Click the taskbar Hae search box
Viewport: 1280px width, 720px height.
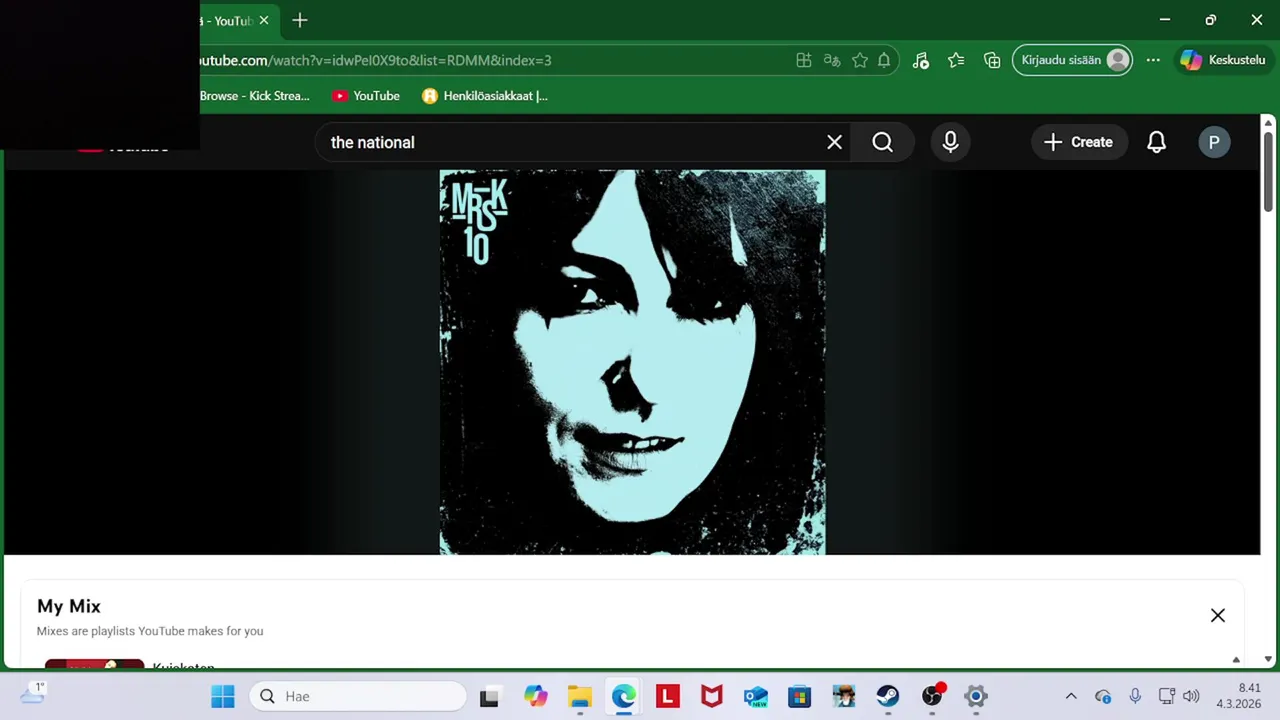(x=357, y=696)
